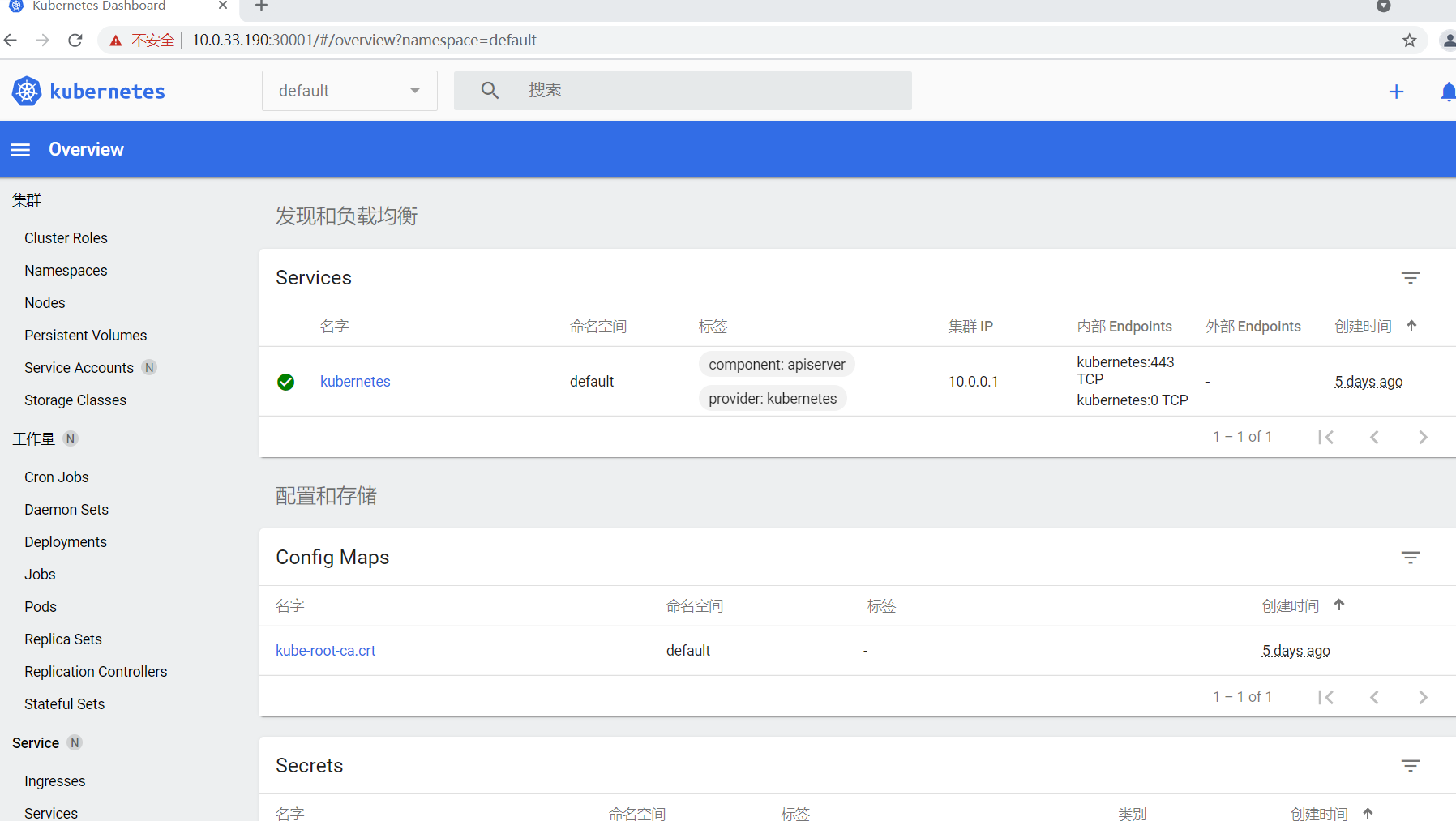
Task: Open the kubernetes service link
Action: coord(355,382)
